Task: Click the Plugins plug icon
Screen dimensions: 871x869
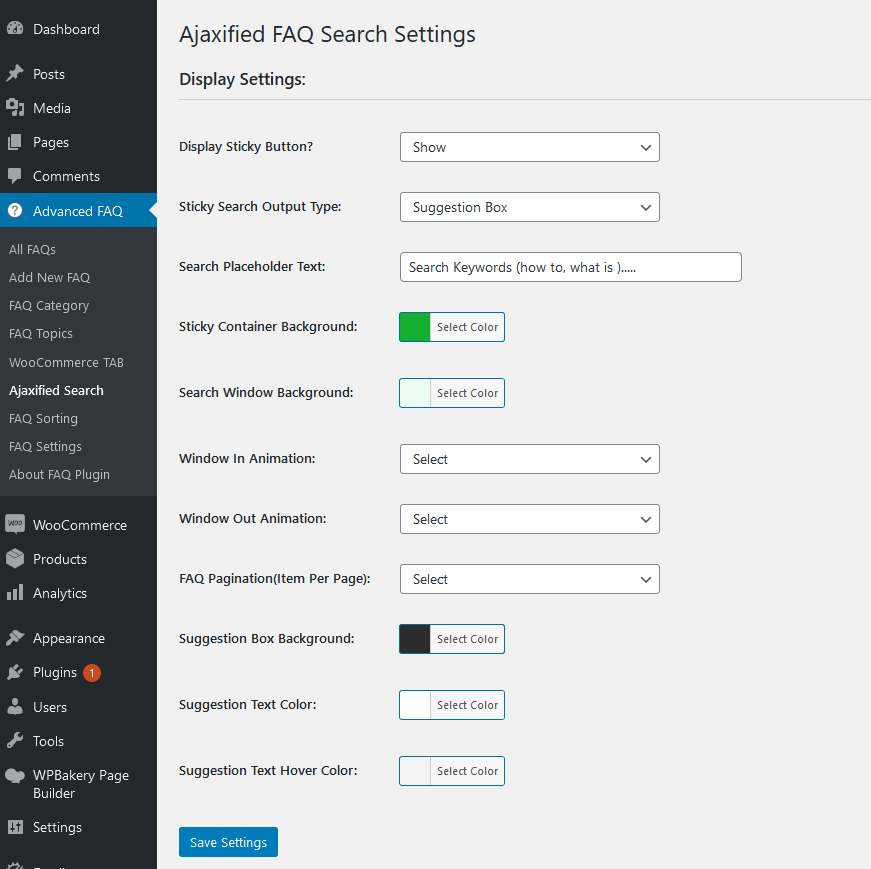Action: 15,672
